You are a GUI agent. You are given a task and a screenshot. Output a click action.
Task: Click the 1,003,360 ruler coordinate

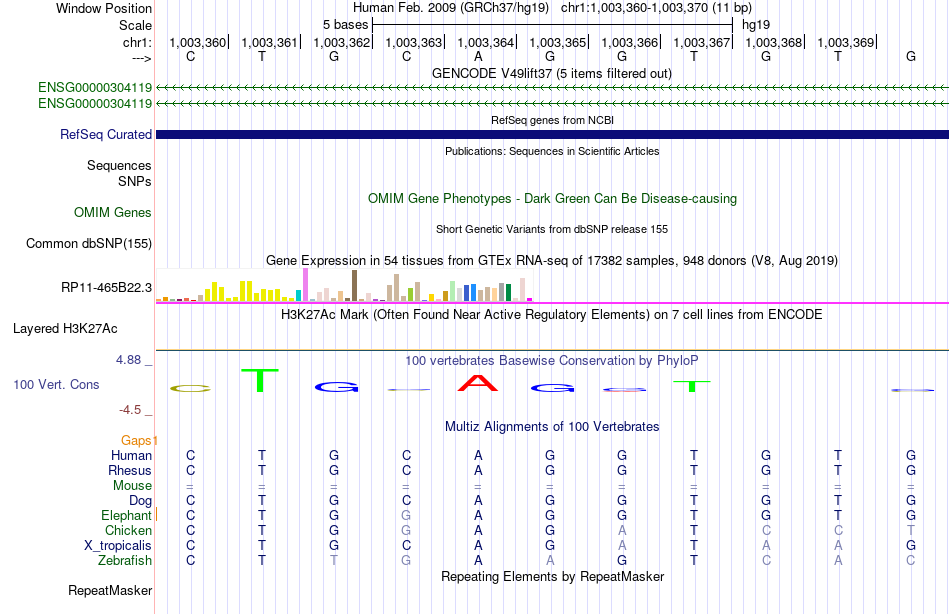click(198, 42)
